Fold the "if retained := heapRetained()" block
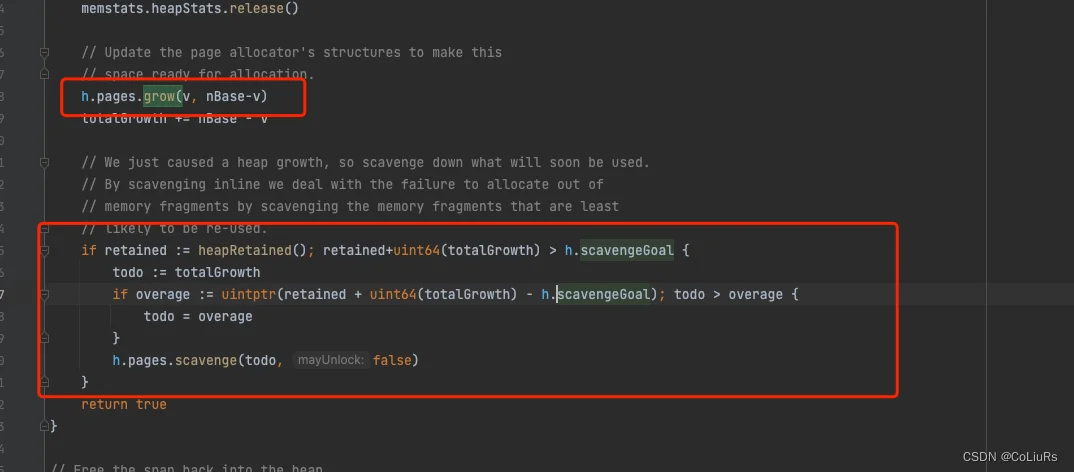The width and height of the screenshot is (1074, 472). click(x=45, y=251)
